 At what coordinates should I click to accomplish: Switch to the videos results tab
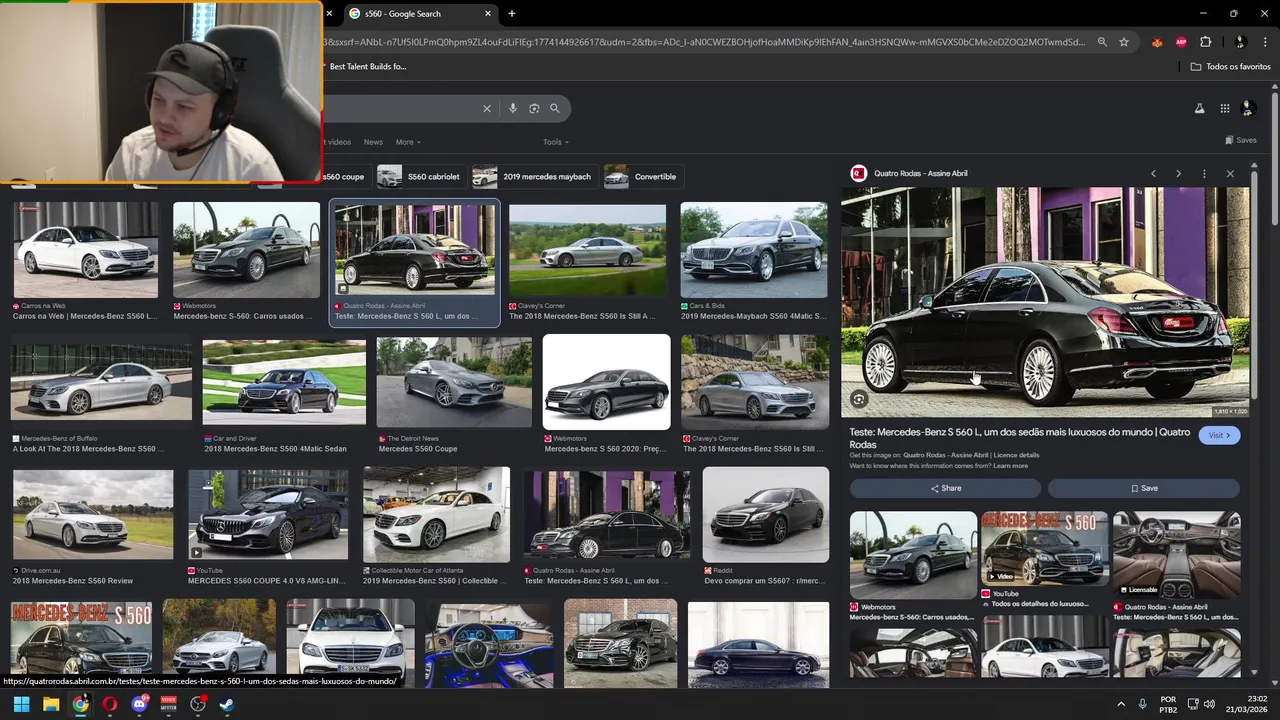click(x=338, y=142)
